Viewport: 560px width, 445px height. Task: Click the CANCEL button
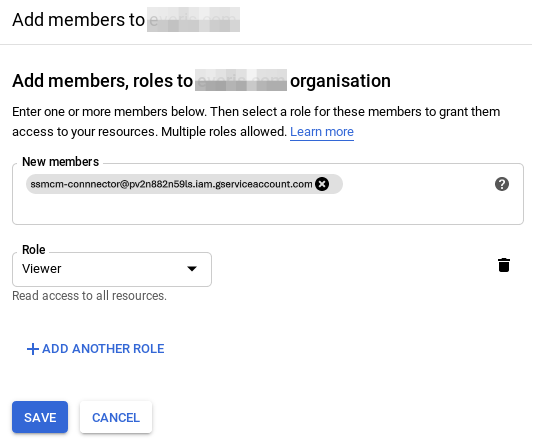116,417
